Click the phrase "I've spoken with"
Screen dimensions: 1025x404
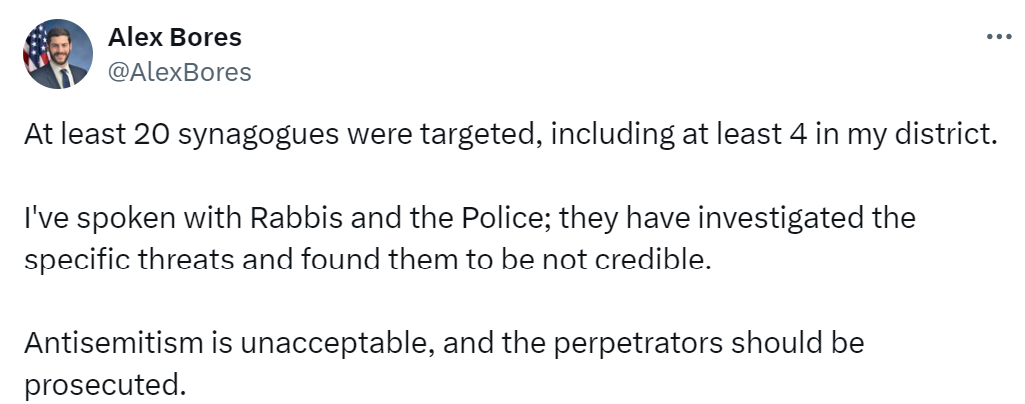(104, 217)
